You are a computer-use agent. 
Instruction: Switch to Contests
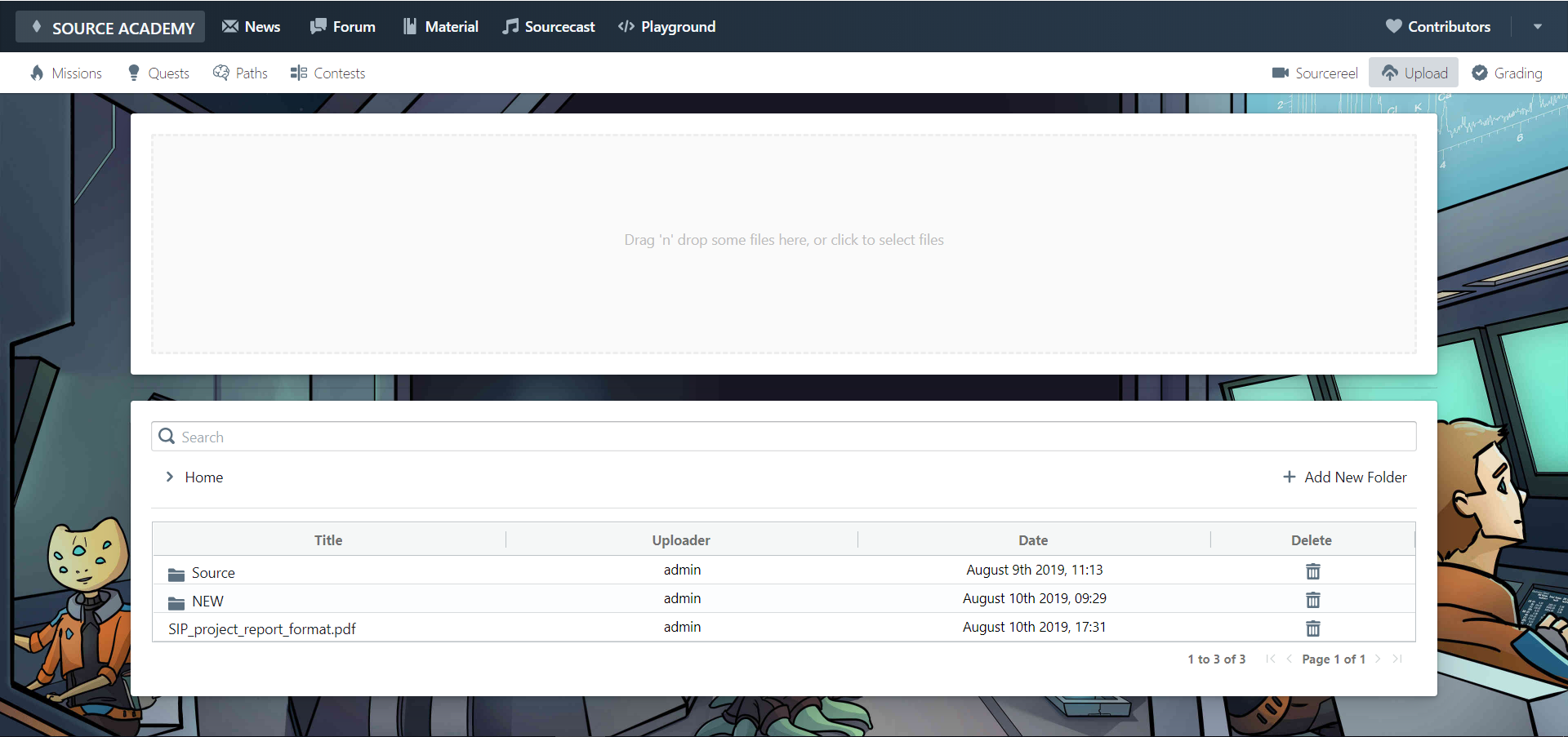(327, 73)
